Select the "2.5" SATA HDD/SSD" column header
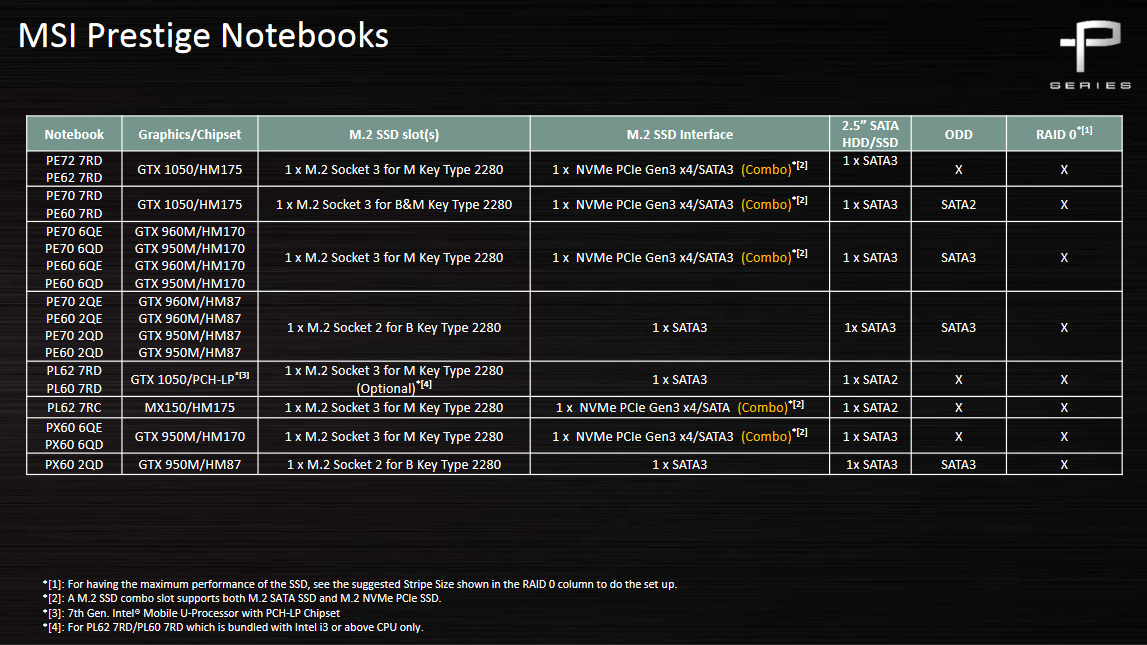Viewport: 1147px width, 645px height. click(870, 134)
